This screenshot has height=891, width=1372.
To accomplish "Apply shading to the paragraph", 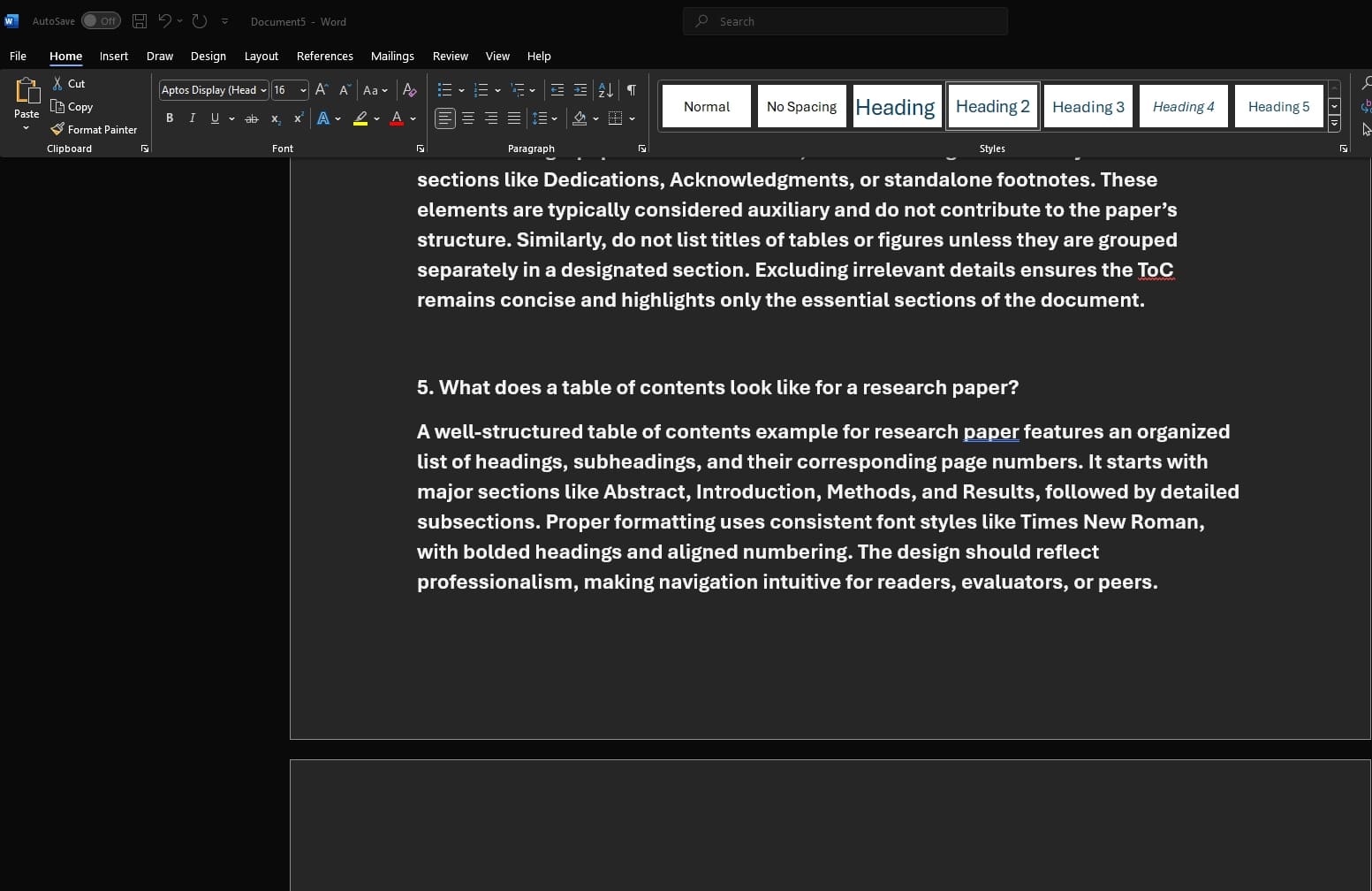I will point(580,118).
